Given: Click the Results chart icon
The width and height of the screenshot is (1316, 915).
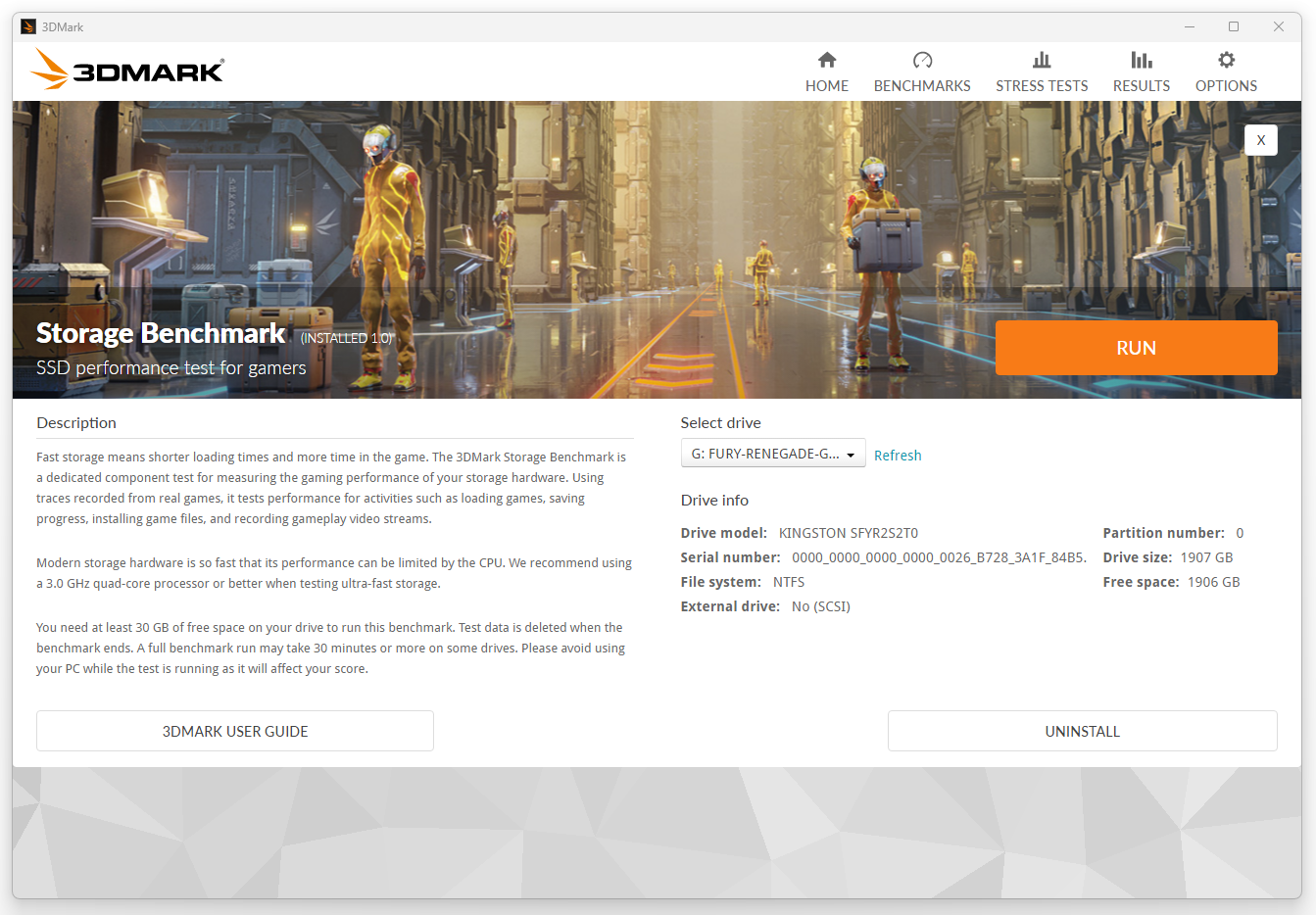Looking at the screenshot, I should point(1141,61).
